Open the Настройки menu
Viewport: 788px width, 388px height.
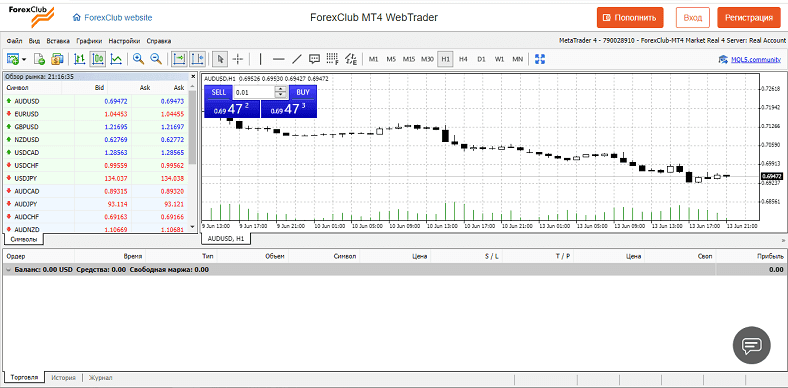point(125,41)
